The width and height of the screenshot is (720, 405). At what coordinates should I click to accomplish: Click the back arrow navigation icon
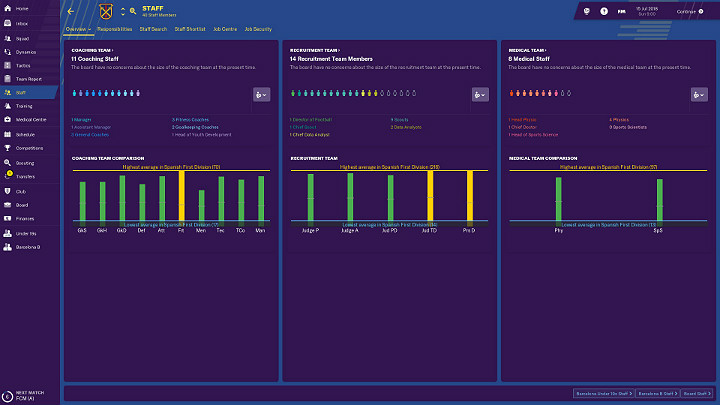point(70,11)
